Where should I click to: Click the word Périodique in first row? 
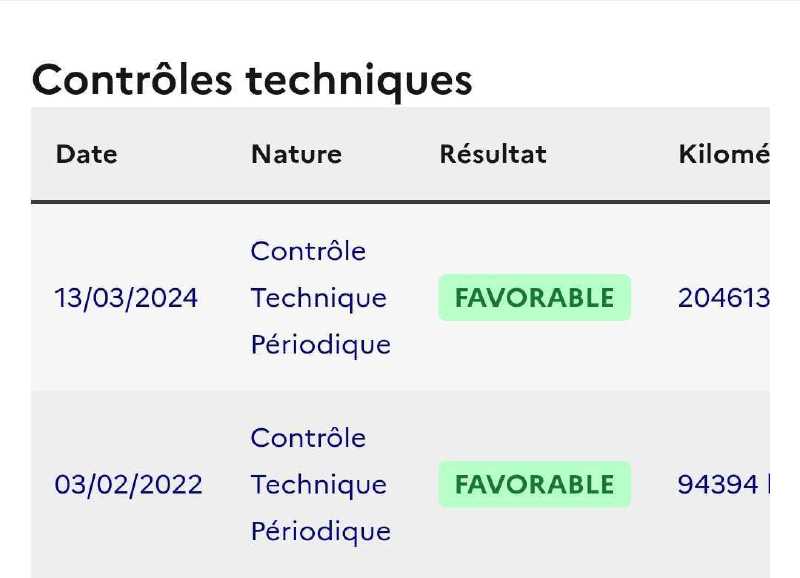pyautogui.click(x=321, y=345)
